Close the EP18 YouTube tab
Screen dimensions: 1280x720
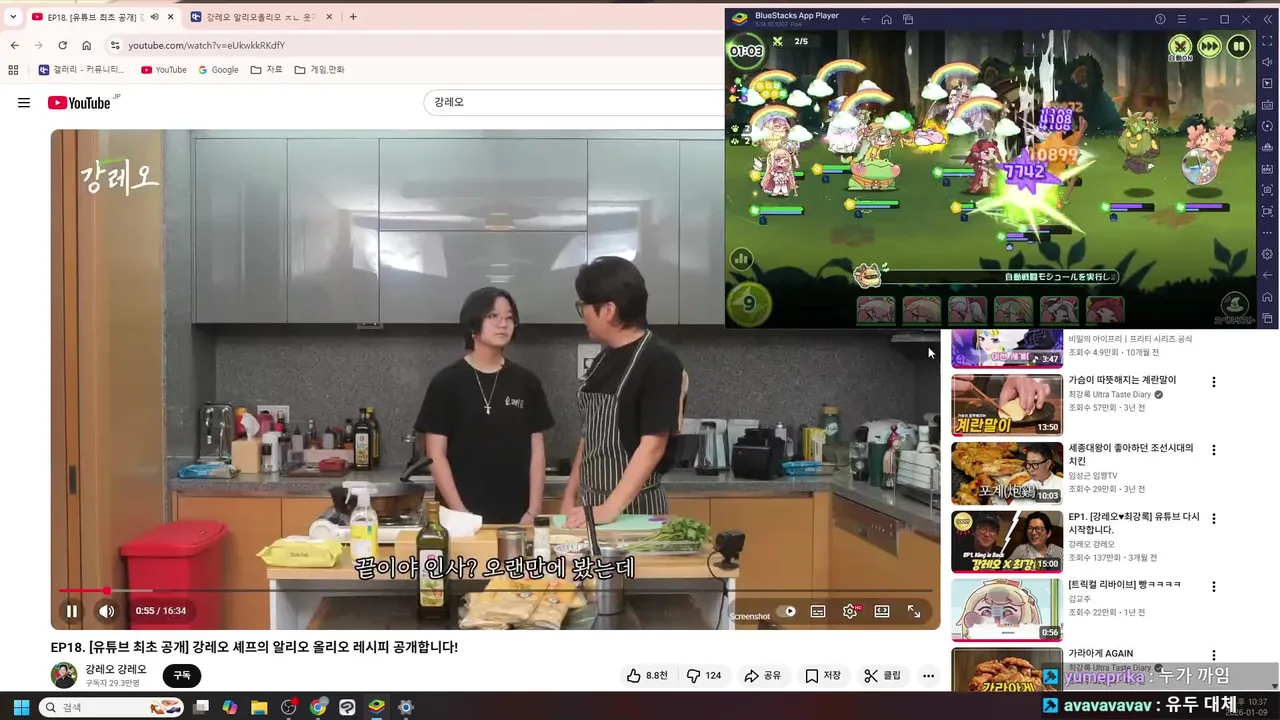[171, 17]
